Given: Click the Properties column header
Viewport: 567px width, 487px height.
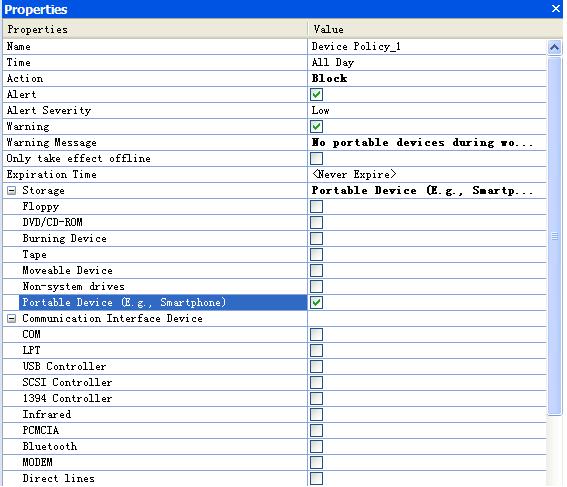Looking at the screenshot, I should tap(155, 29).
